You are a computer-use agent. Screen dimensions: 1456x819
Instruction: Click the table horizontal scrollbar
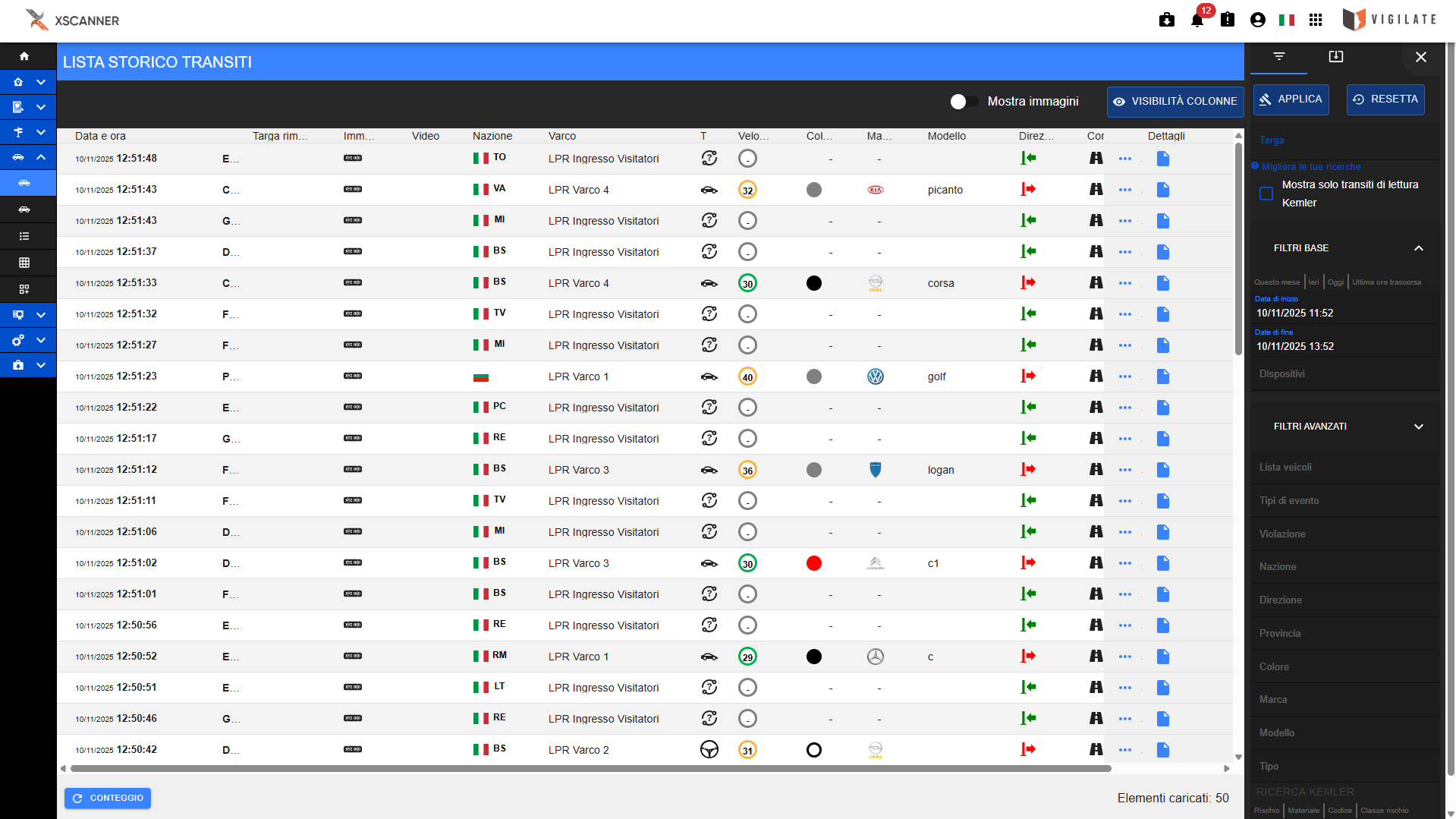[590, 768]
